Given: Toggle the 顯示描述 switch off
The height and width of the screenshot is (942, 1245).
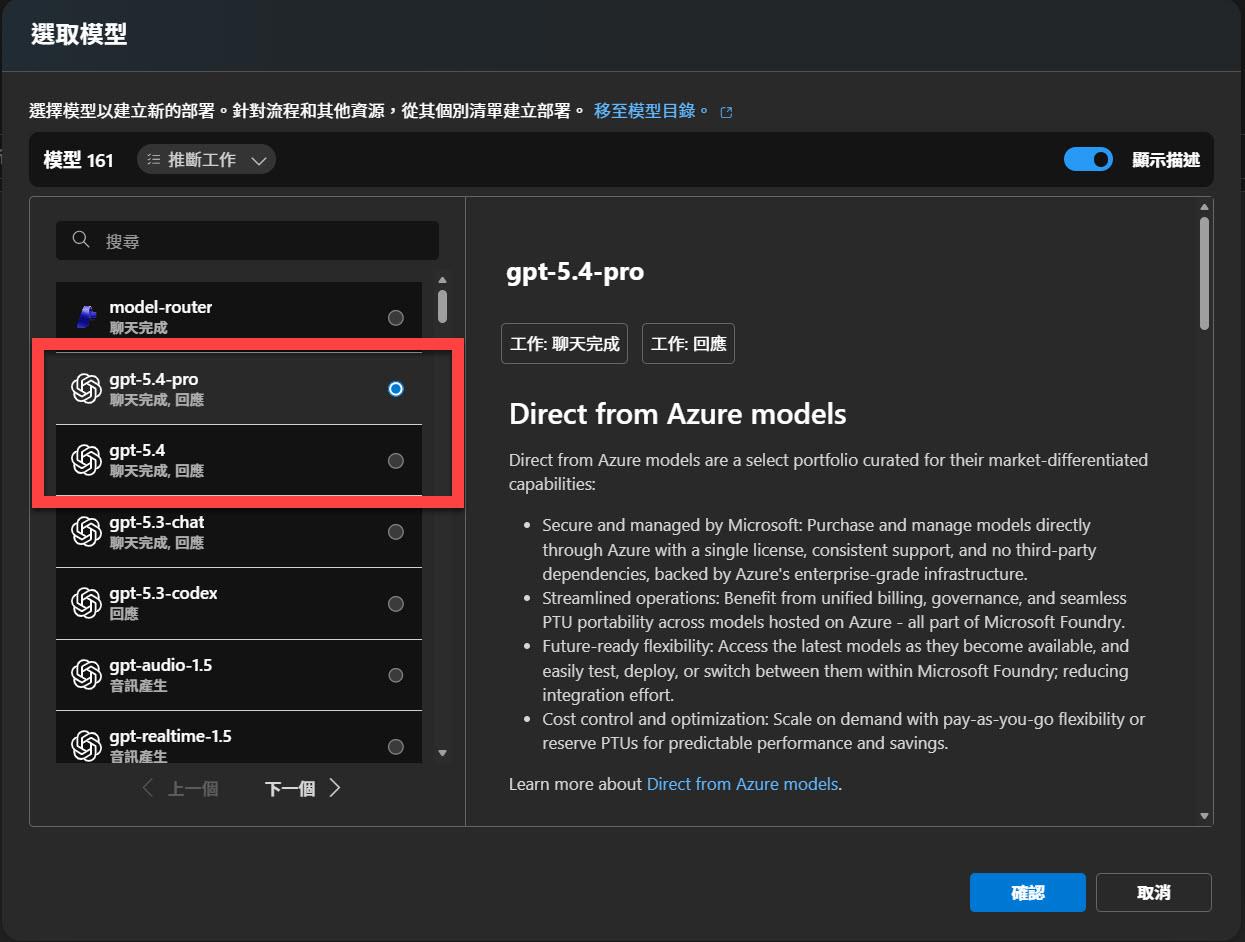Looking at the screenshot, I should coord(1088,160).
